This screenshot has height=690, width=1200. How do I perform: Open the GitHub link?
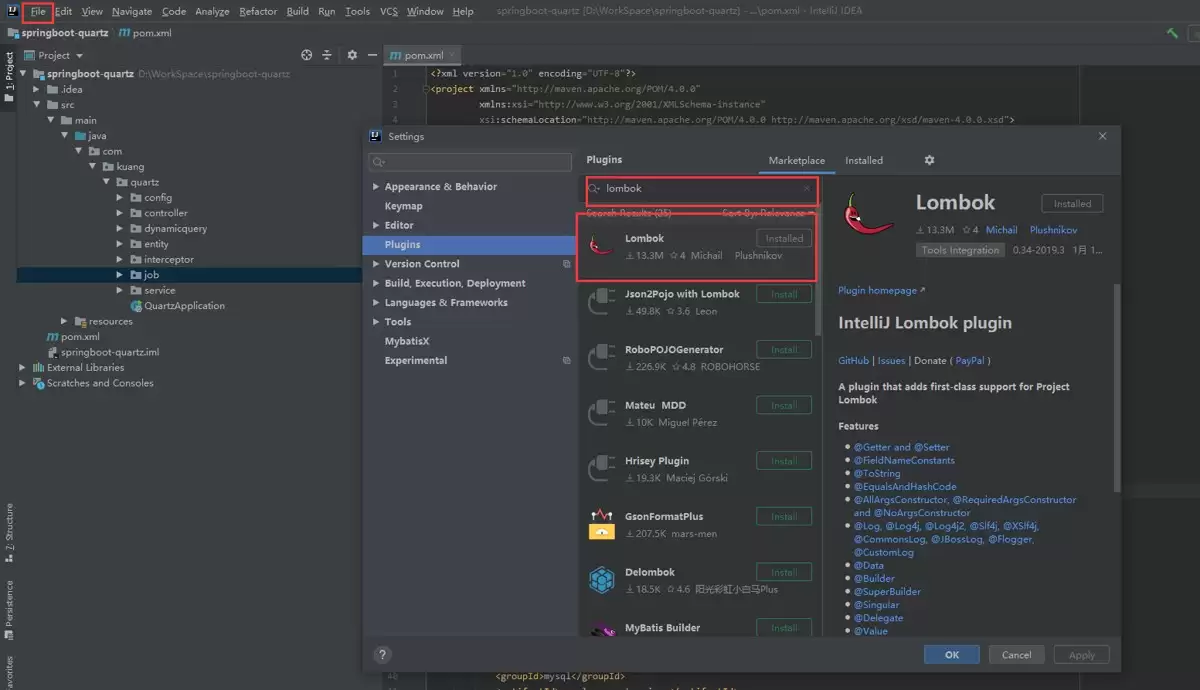tap(854, 360)
